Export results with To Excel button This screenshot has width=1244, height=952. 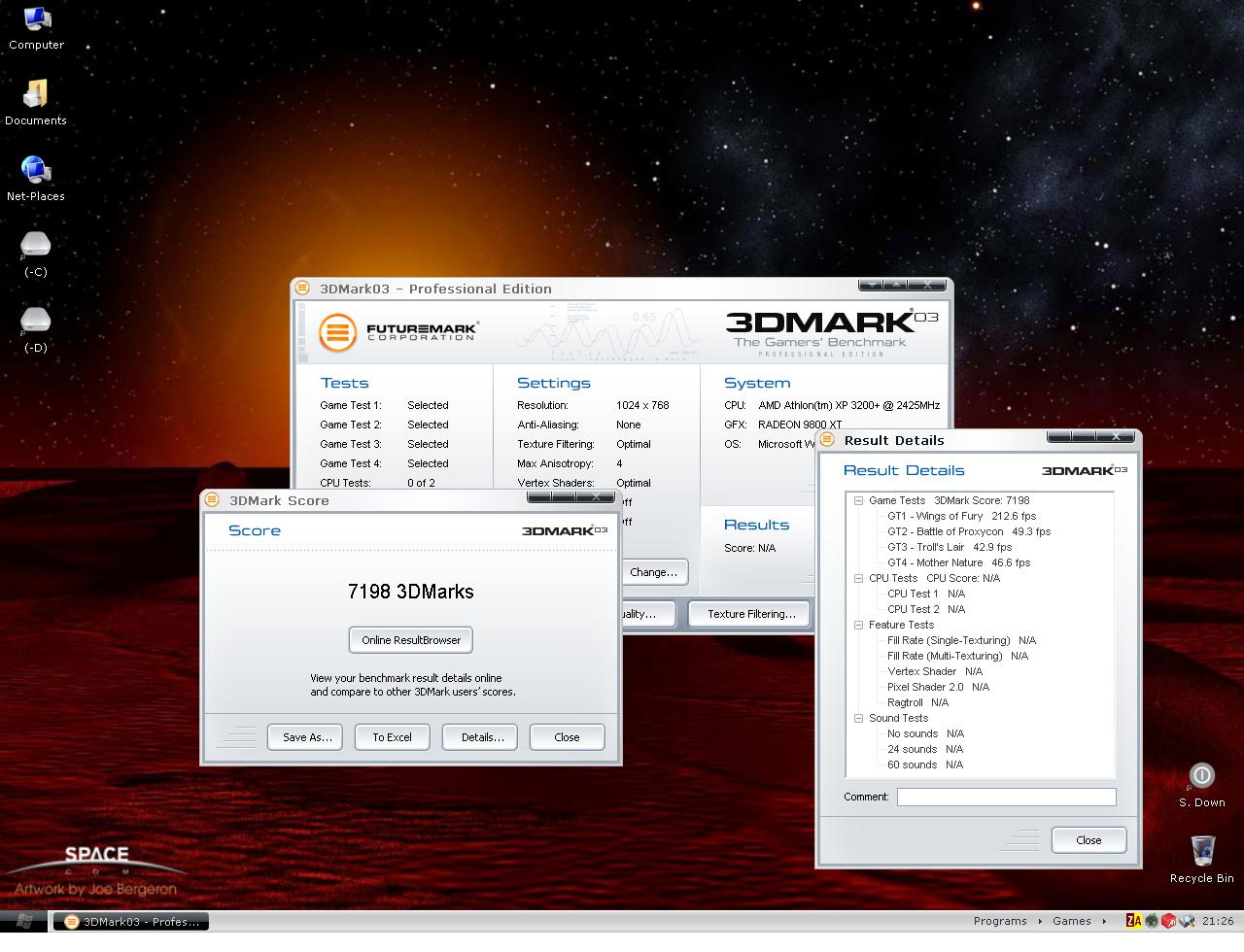click(x=392, y=737)
